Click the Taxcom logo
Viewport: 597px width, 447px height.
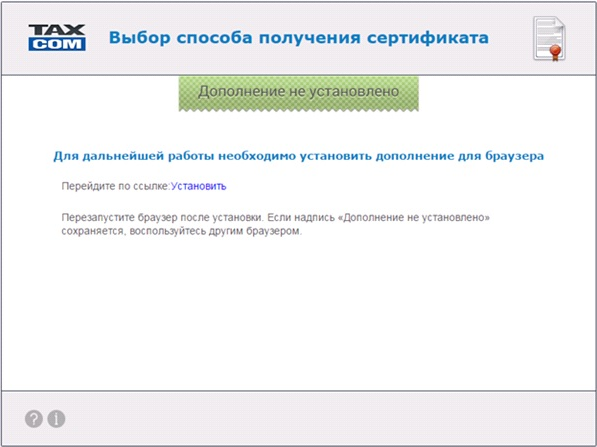point(57,37)
